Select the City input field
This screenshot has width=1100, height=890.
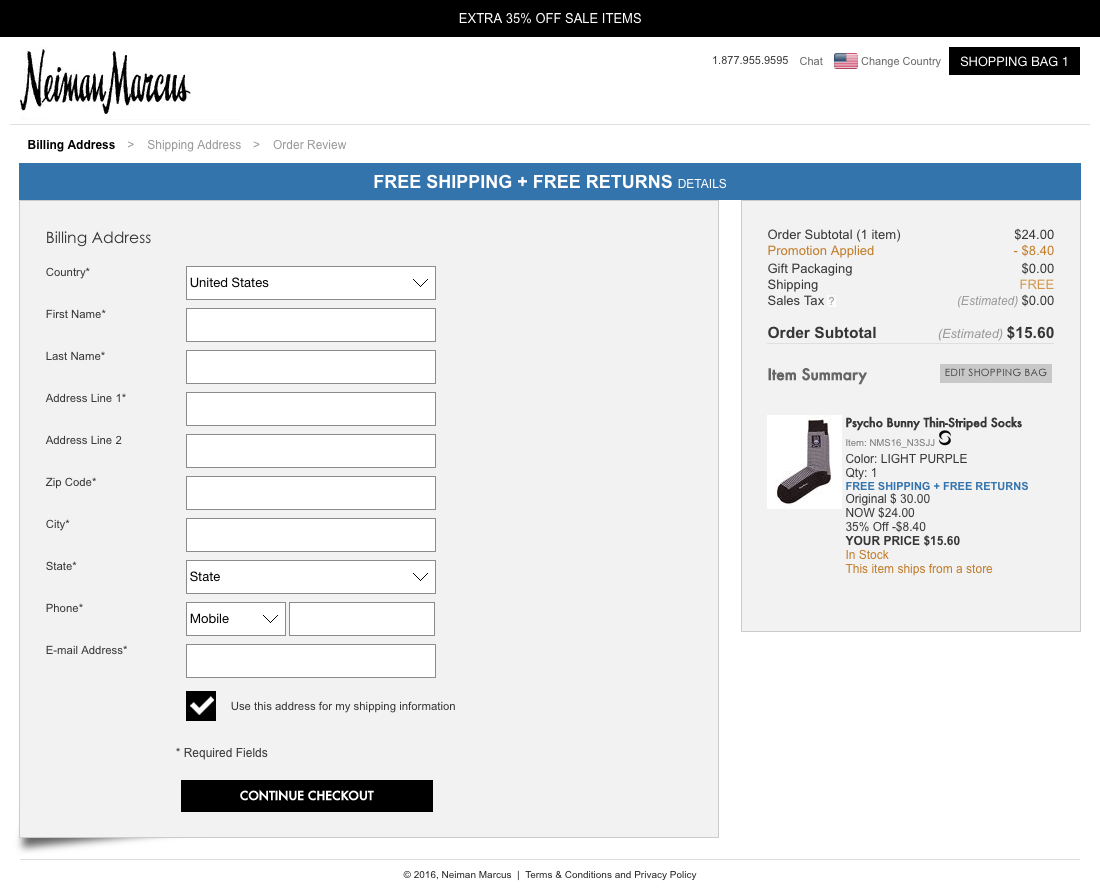click(x=311, y=535)
